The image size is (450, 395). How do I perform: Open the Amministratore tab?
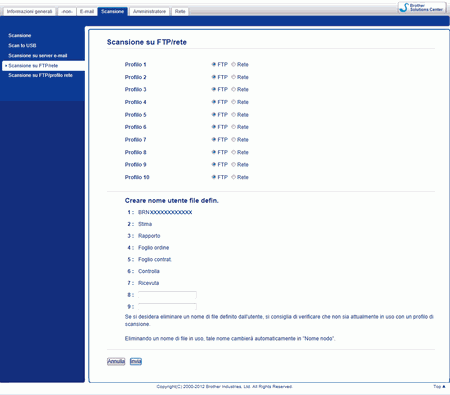(x=149, y=11)
